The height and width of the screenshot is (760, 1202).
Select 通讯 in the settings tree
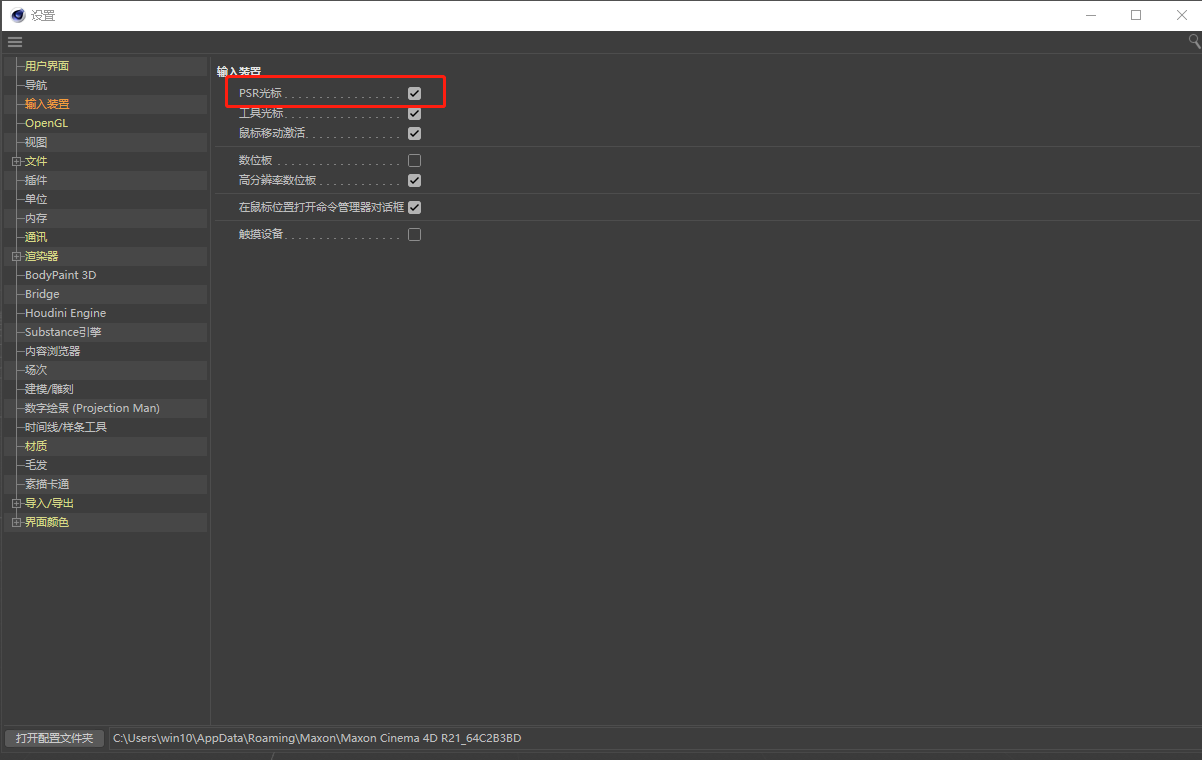click(x=36, y=237)
